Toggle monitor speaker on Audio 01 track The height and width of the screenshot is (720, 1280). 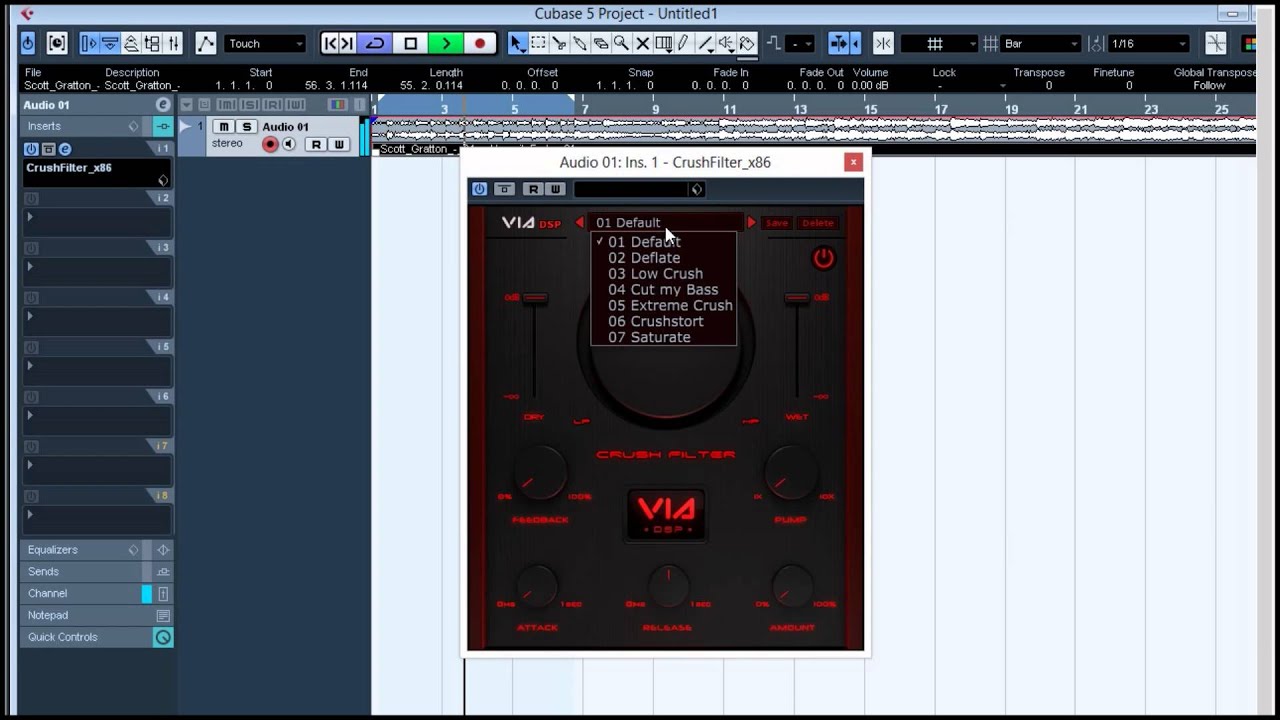tap(289, 144)
